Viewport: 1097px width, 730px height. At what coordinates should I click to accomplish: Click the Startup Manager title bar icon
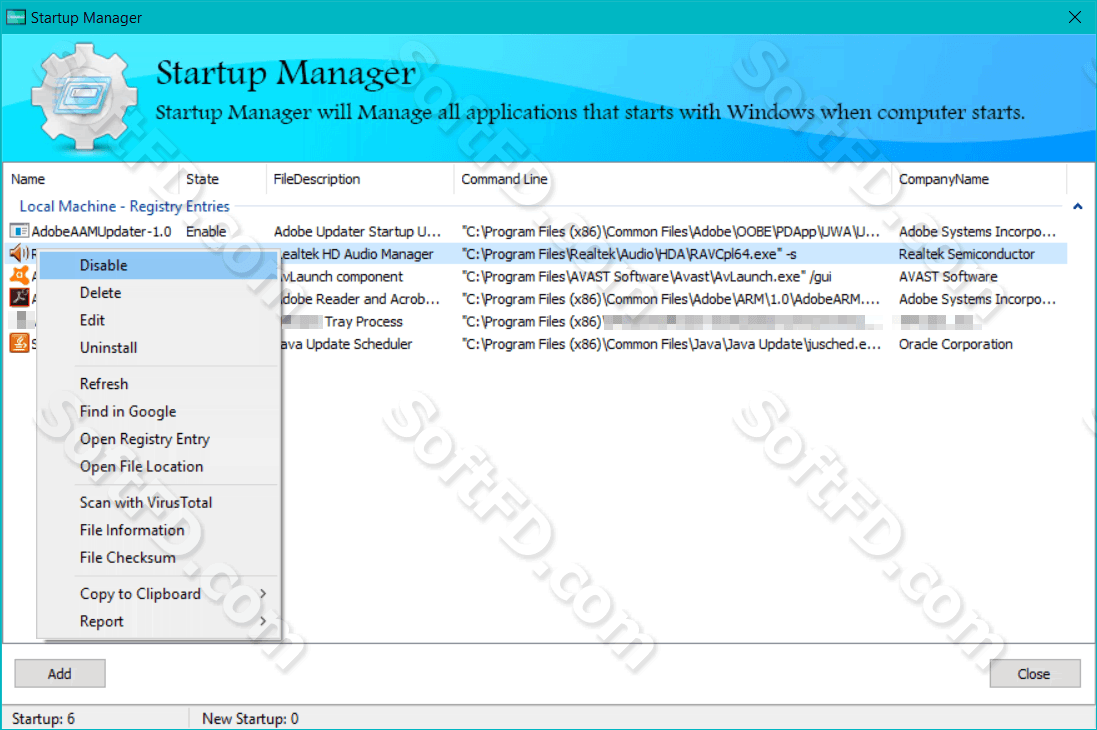coord(15,17)
